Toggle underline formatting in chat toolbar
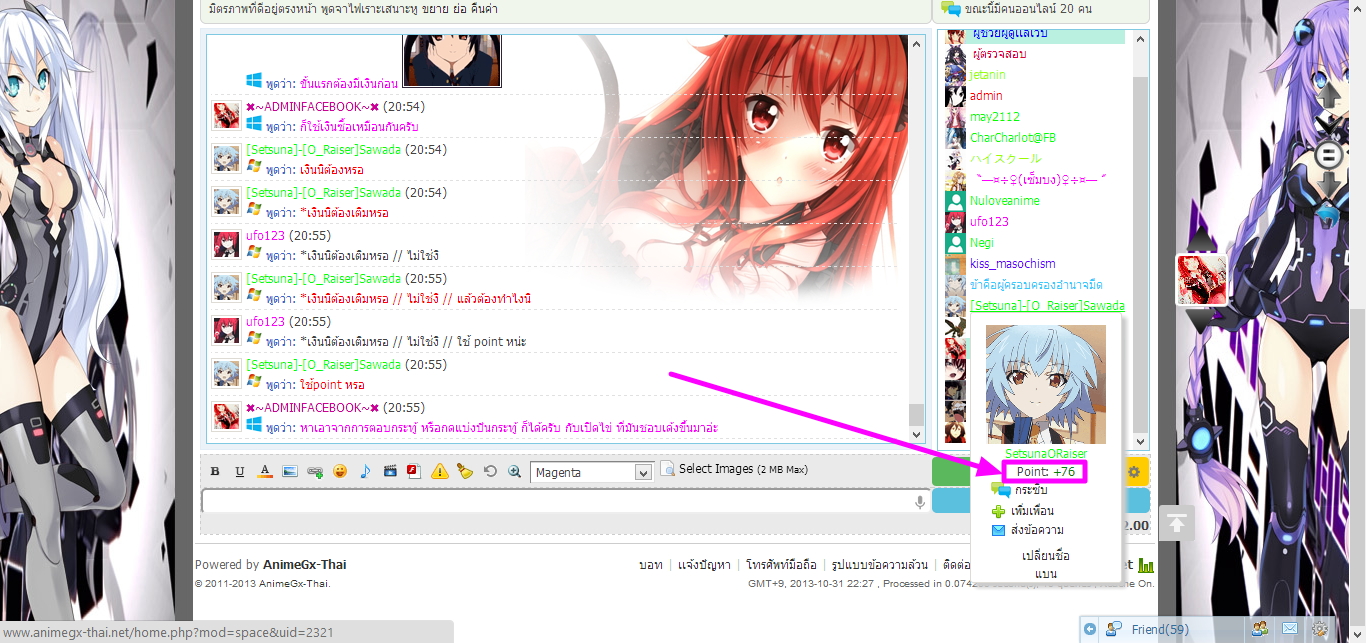This screenshot has width=1366, height=643. (240, 472)
